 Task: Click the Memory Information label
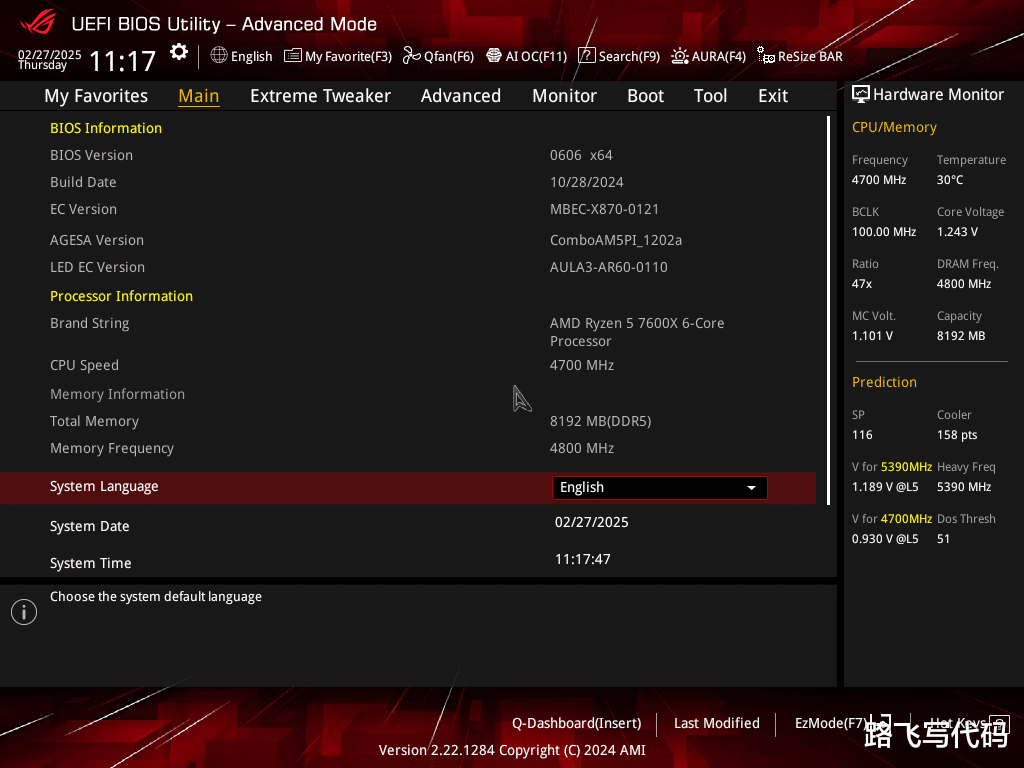coord(118,394)
